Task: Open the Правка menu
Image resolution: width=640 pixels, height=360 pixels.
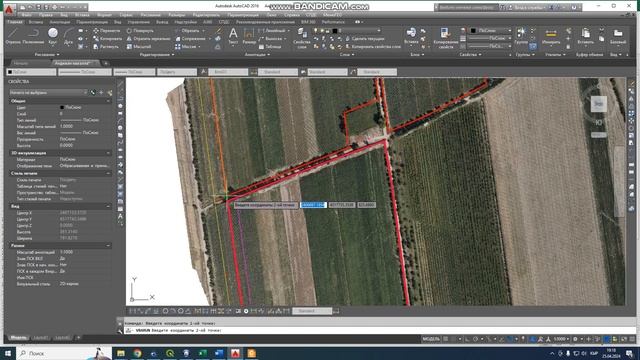Action: pyautogui.click(x=46, y=15)
